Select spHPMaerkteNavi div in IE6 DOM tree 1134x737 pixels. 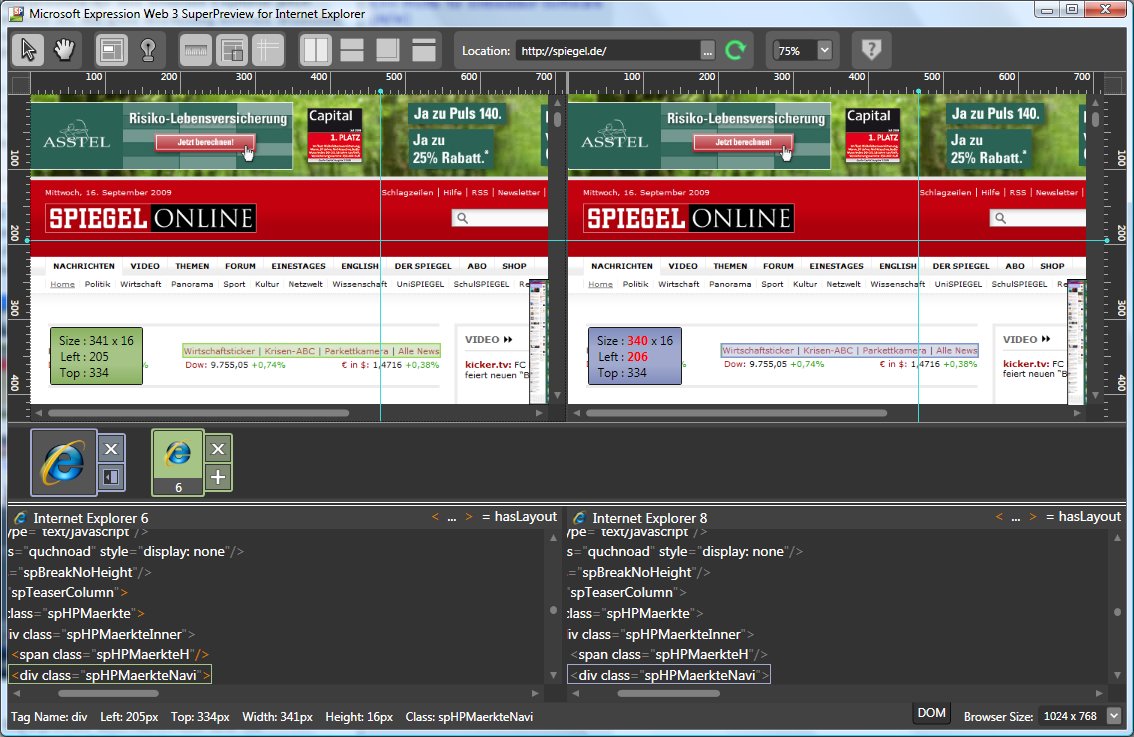111,675
